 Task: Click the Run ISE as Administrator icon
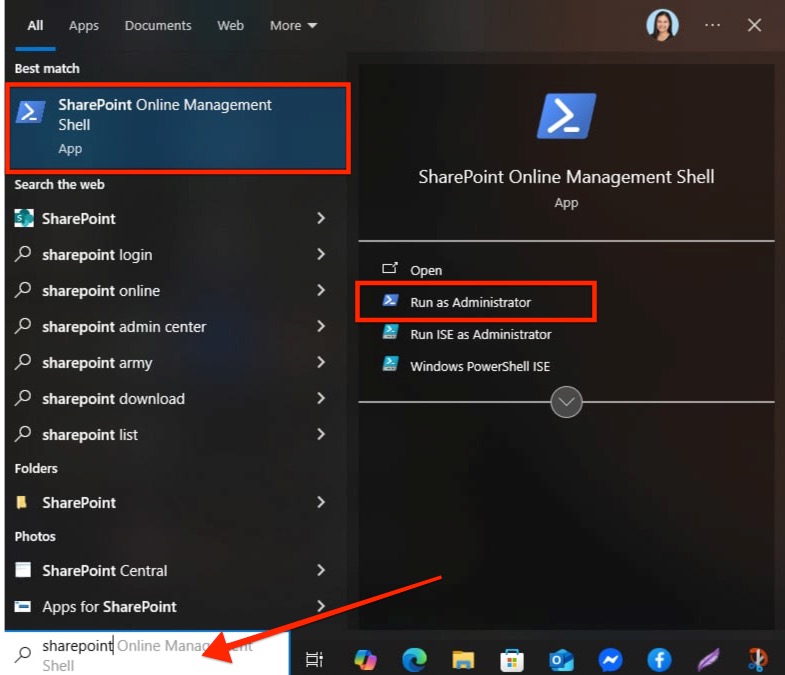[x=390, y=332]
